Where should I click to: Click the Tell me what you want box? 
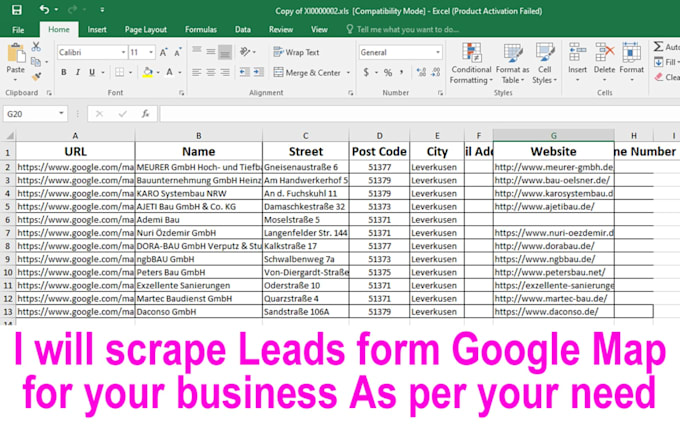403,29
